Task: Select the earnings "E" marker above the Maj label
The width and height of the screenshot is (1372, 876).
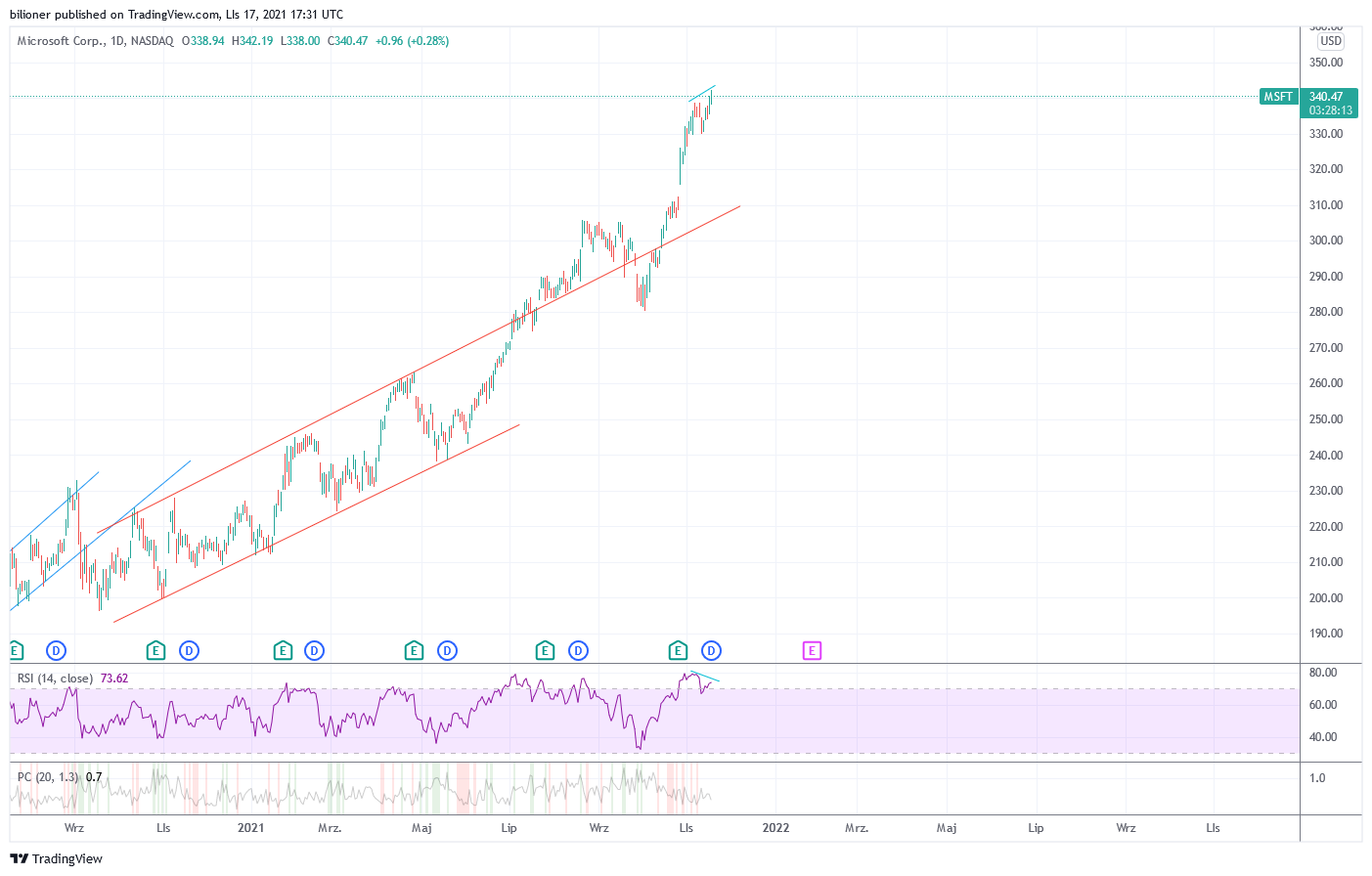Action: pyautogui.click(x=414, y=649)
